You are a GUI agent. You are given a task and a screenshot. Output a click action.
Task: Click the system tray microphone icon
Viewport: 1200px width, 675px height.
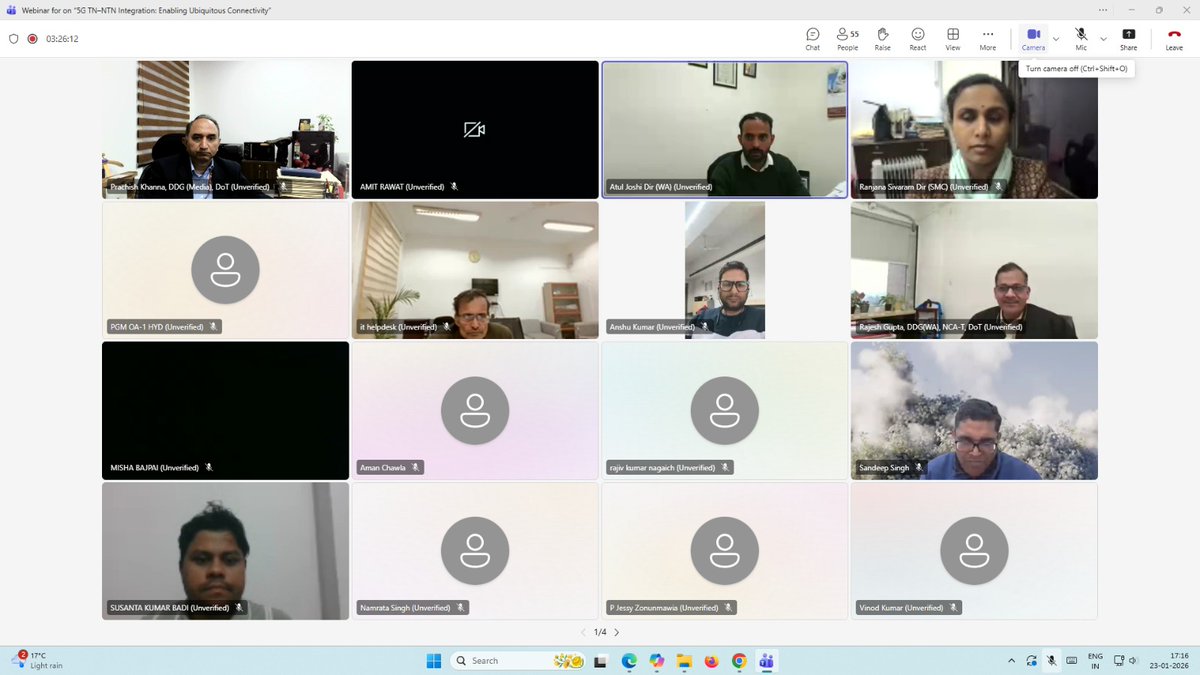pos(1052,661)
